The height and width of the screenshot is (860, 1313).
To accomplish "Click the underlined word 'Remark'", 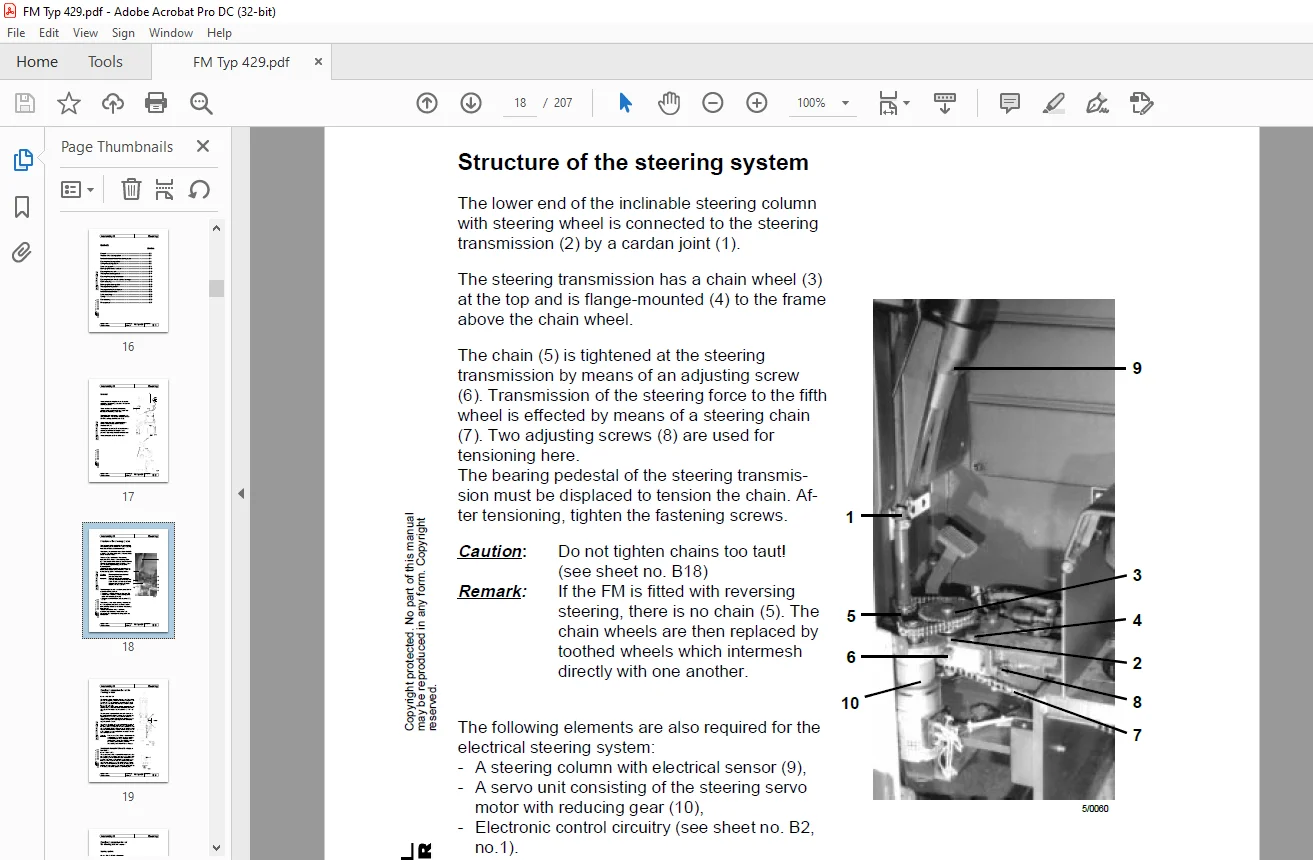I will click(x=490, y=592).
